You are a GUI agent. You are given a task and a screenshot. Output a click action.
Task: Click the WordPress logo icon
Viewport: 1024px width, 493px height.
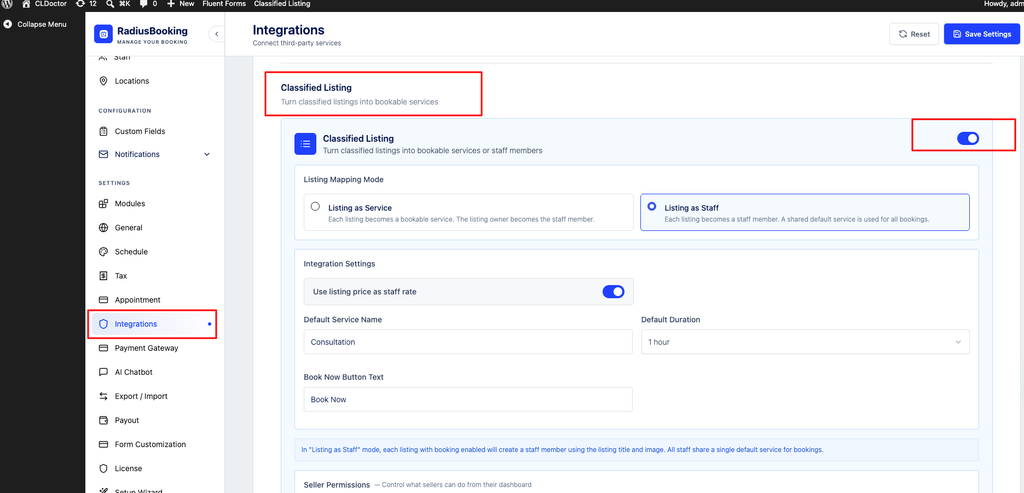(x=8, y=4)
